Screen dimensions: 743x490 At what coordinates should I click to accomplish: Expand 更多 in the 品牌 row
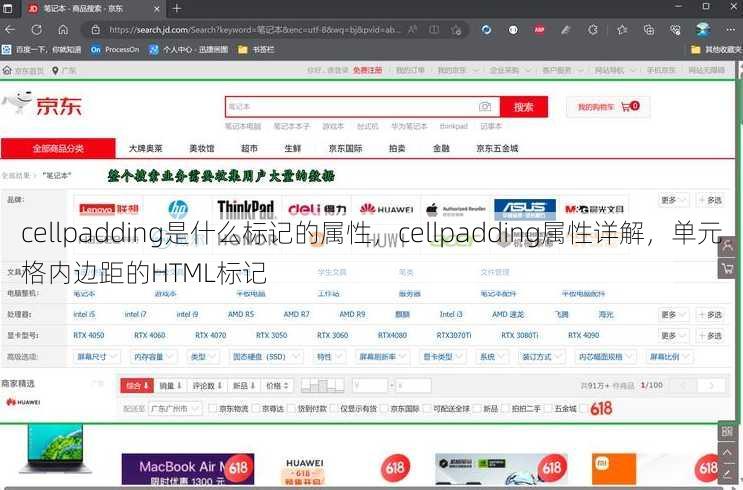[673, 200]
